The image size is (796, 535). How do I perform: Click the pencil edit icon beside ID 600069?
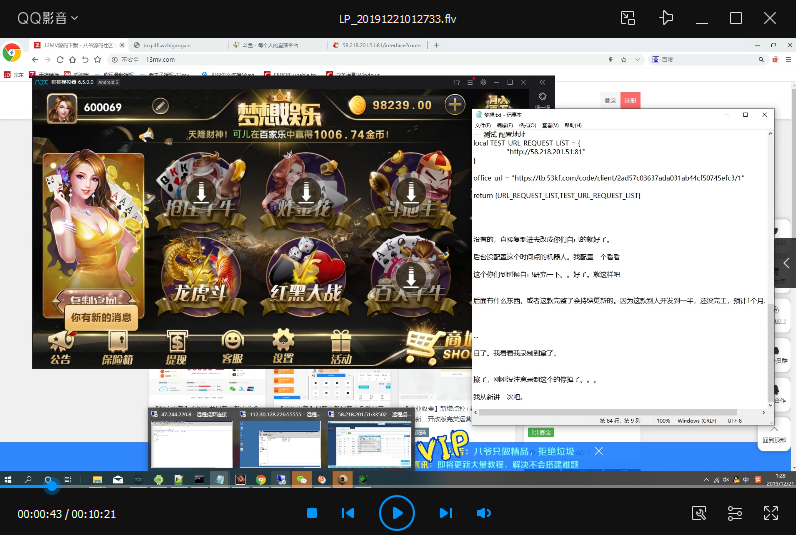click(x=160, y=106)
